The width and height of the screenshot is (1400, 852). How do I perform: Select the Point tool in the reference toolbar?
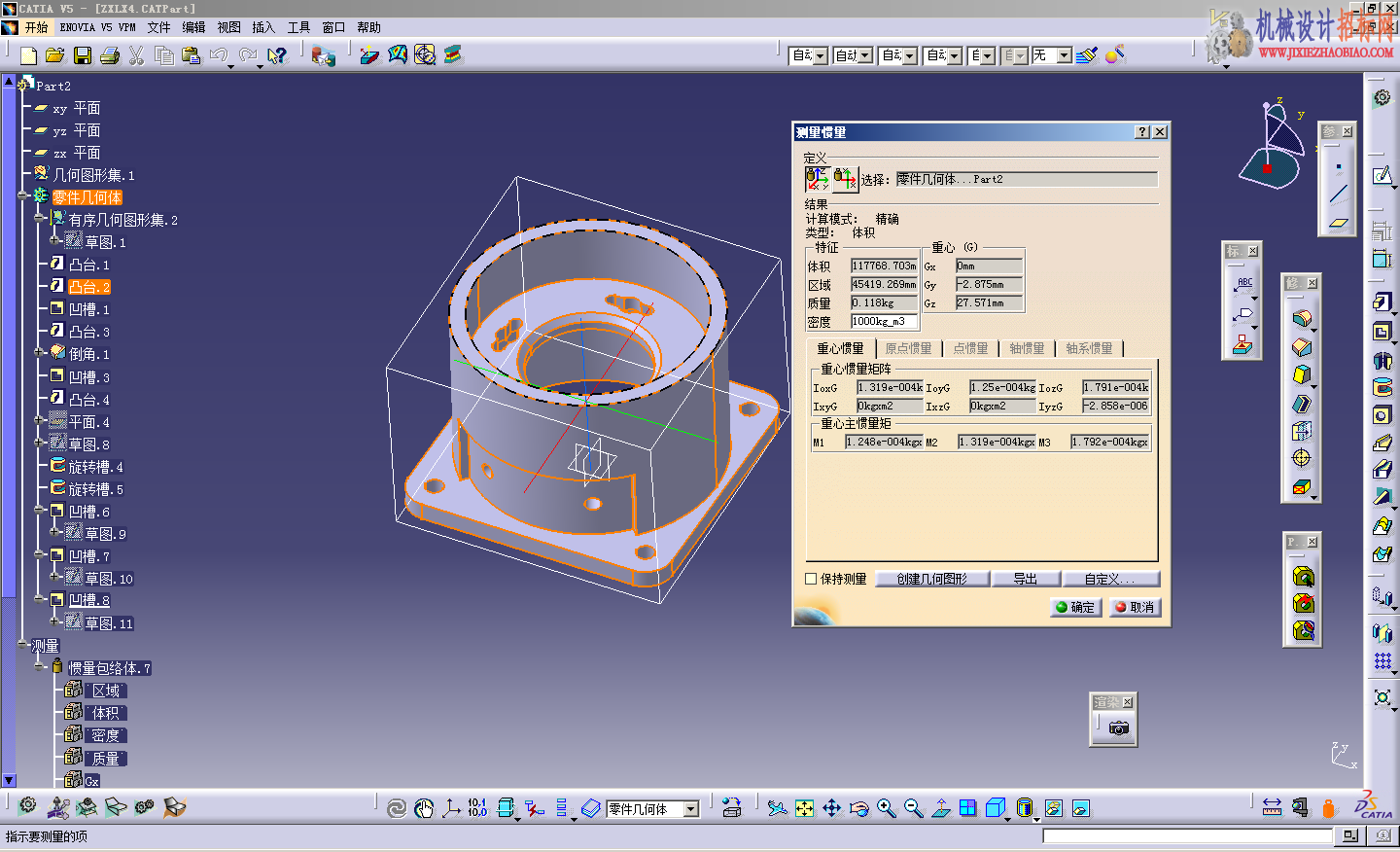click(1339, 166)
